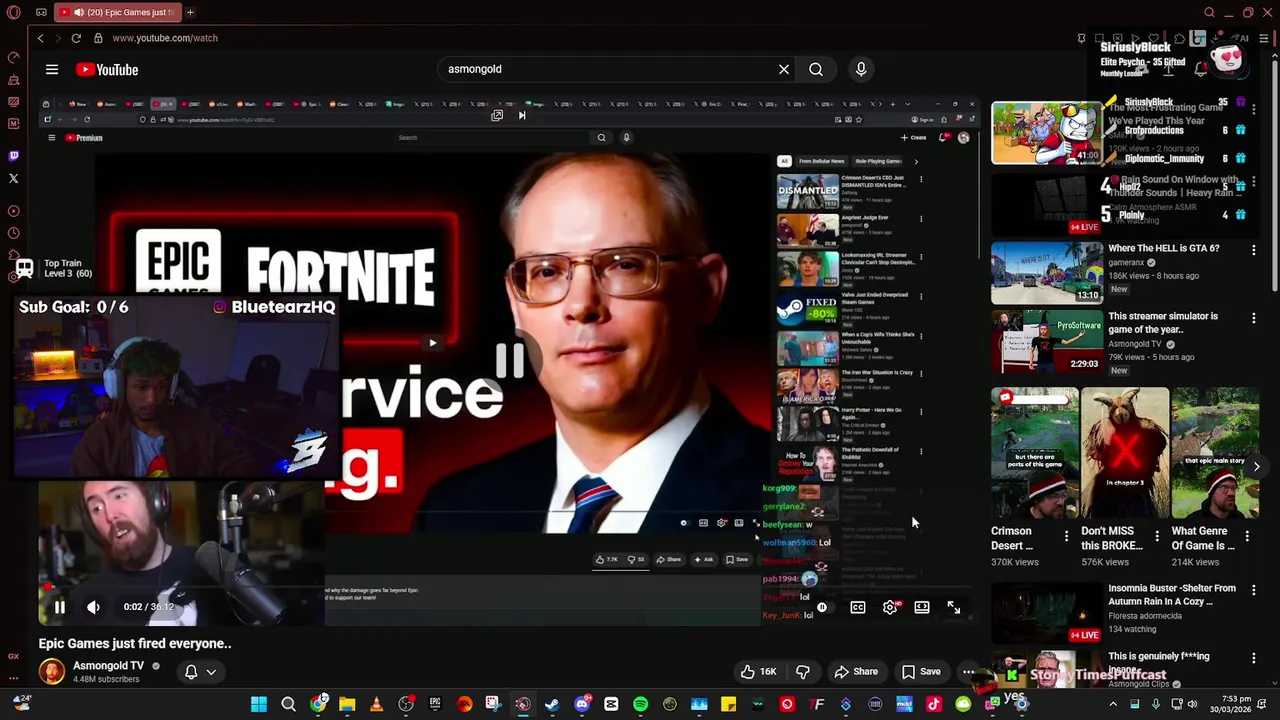The image size is (1280, 720).
Task: Open Windows Start menu
Action: pyautogui.click(x=259, y=704)
